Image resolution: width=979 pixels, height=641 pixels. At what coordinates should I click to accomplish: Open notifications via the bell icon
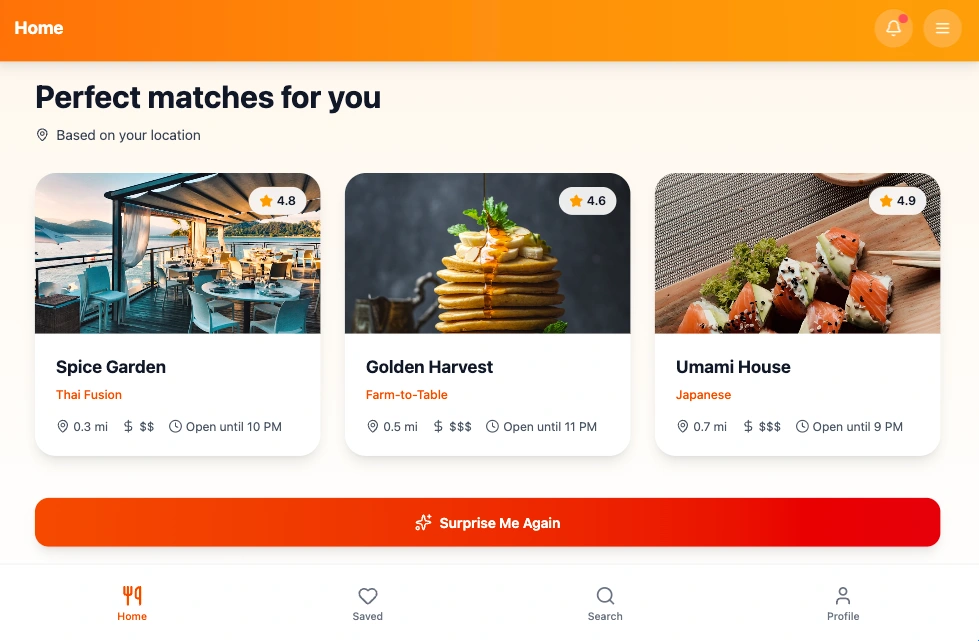click(x=893, y=28)
